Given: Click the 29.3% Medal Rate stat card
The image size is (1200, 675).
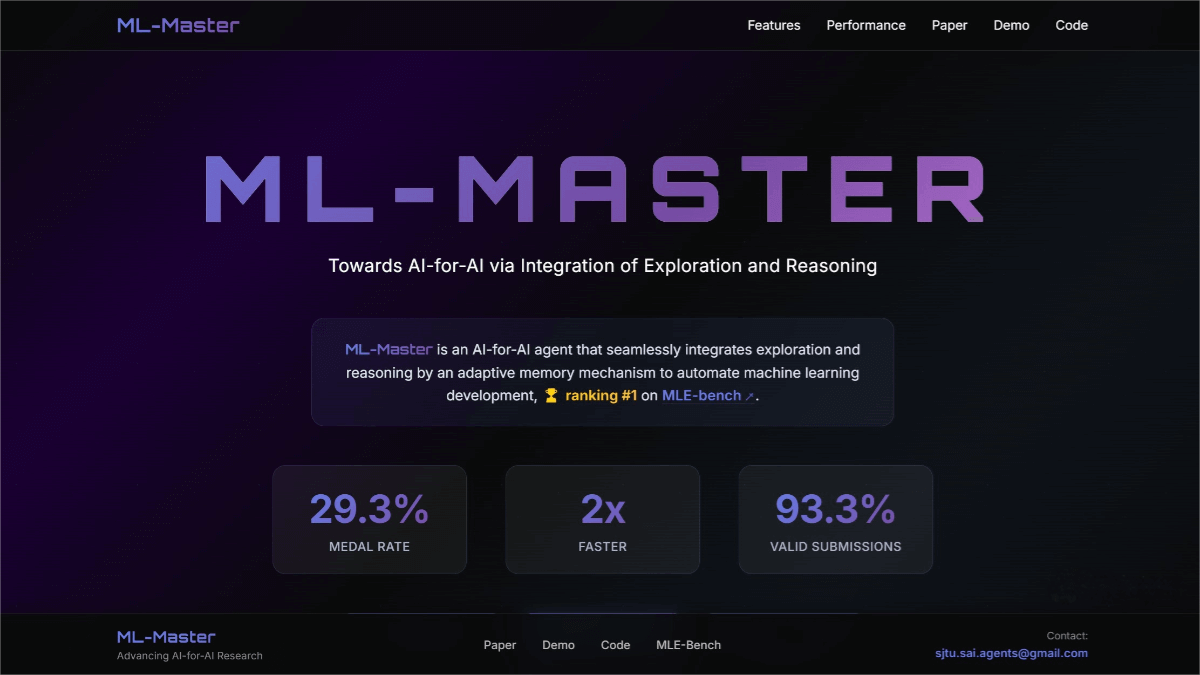Looking at the screenshot, I should pyautogui.click(x=369, y=519).
